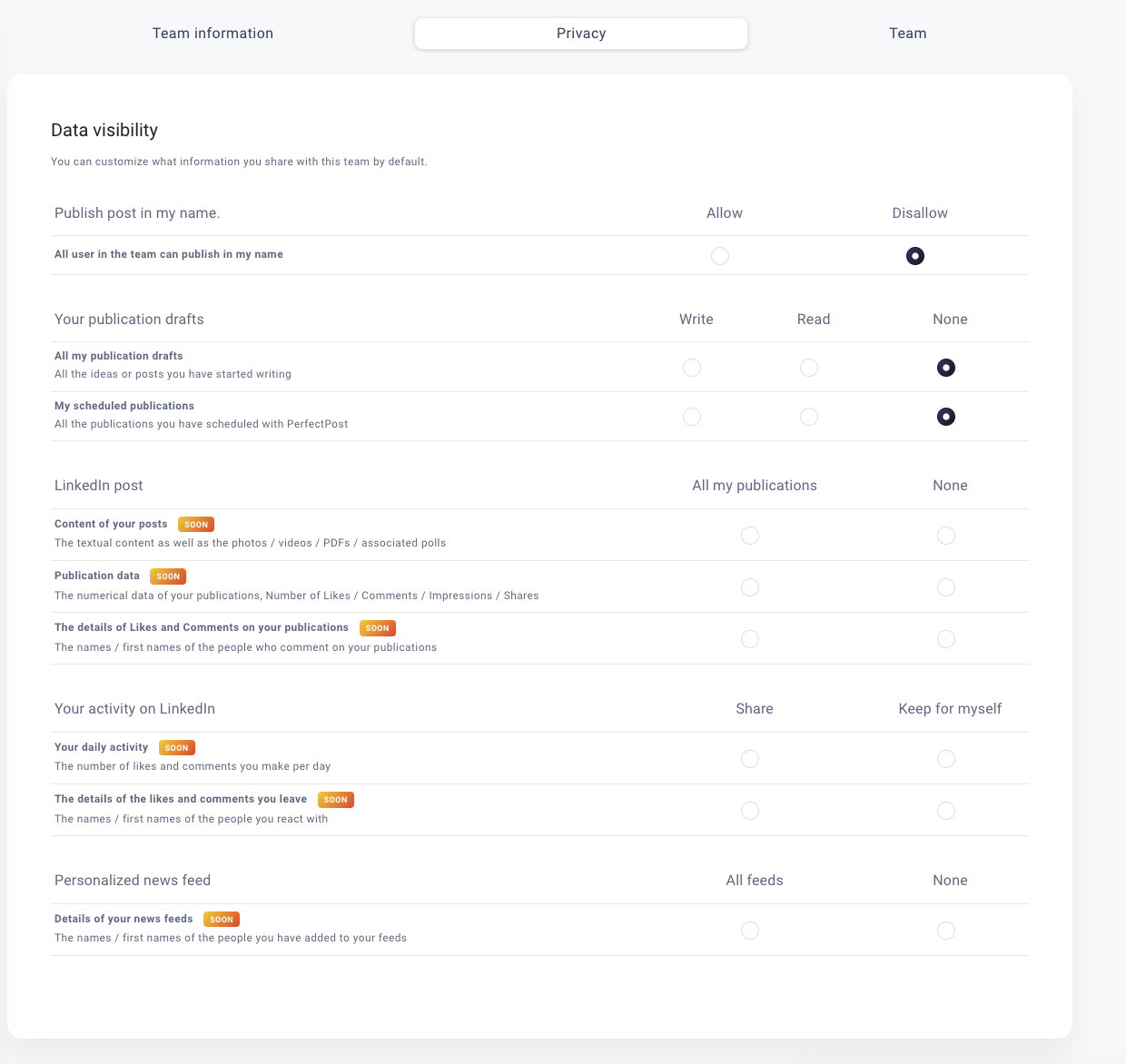Screen dimensions: 1126x1064
Task: Select Allow for publishing in my name
Action: 720,256
